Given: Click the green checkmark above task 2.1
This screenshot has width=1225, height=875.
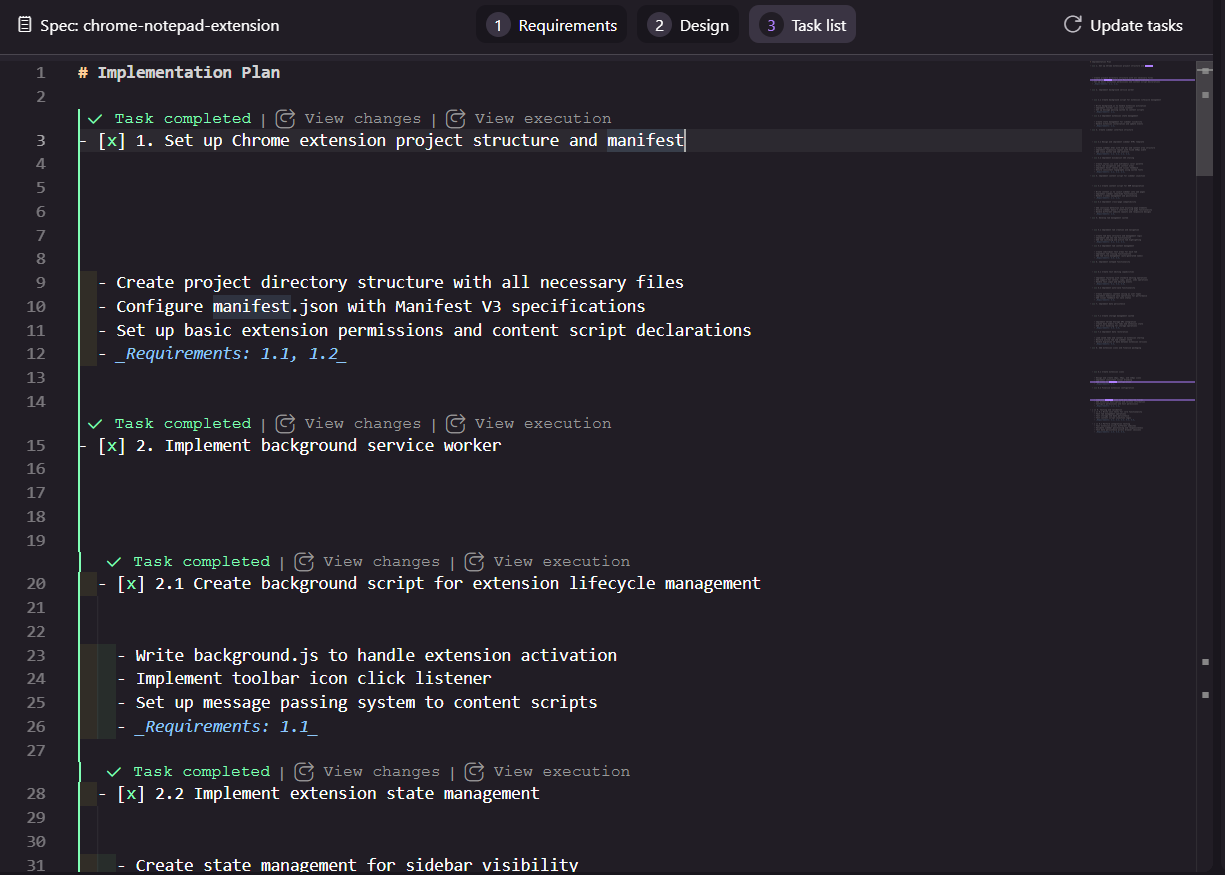Looking at the screenshot, I should 115,561.
